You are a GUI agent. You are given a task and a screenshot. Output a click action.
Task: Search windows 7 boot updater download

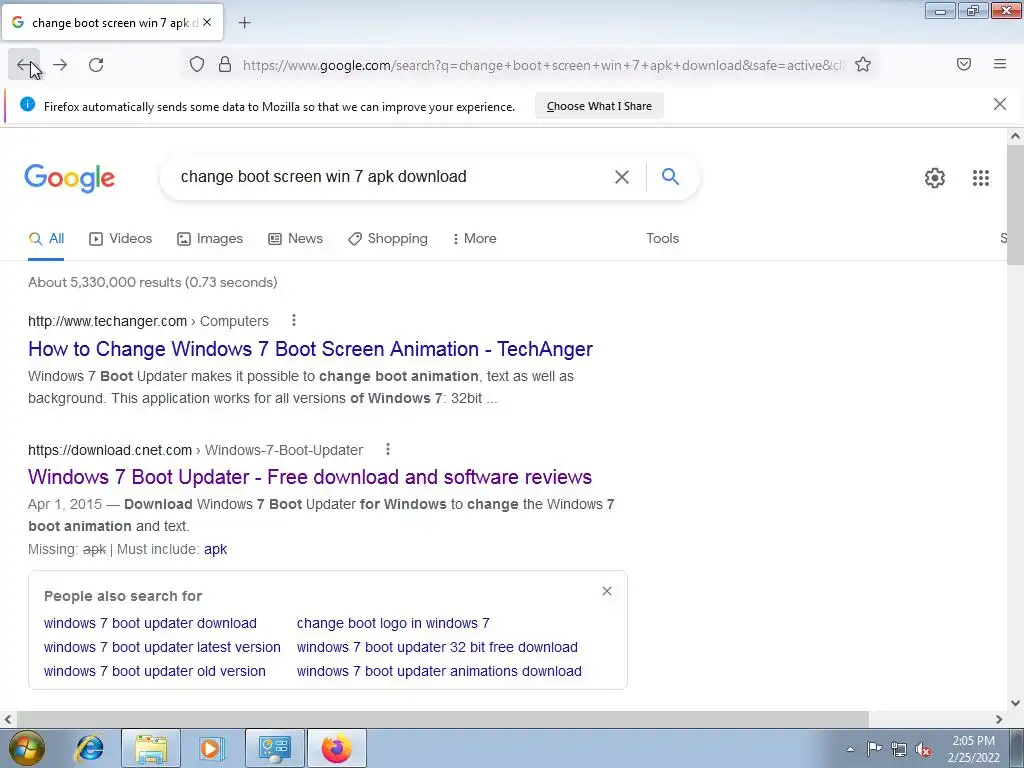click(x=150, y=624)
